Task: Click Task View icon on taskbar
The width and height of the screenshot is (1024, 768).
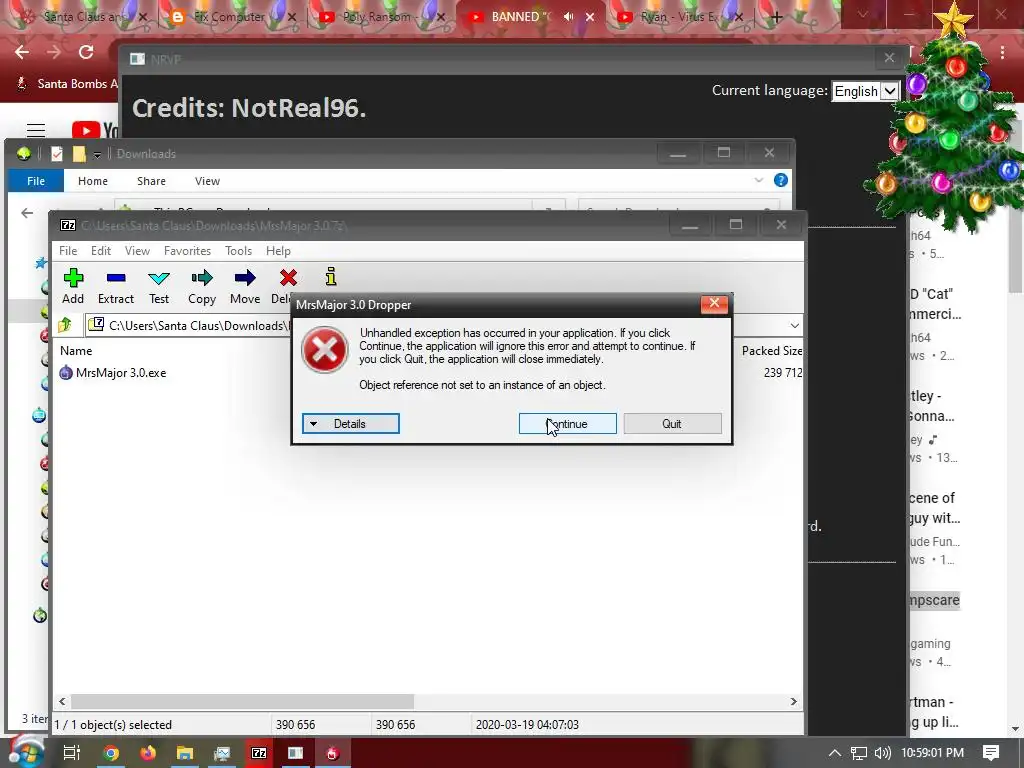Action: point(71,753)
